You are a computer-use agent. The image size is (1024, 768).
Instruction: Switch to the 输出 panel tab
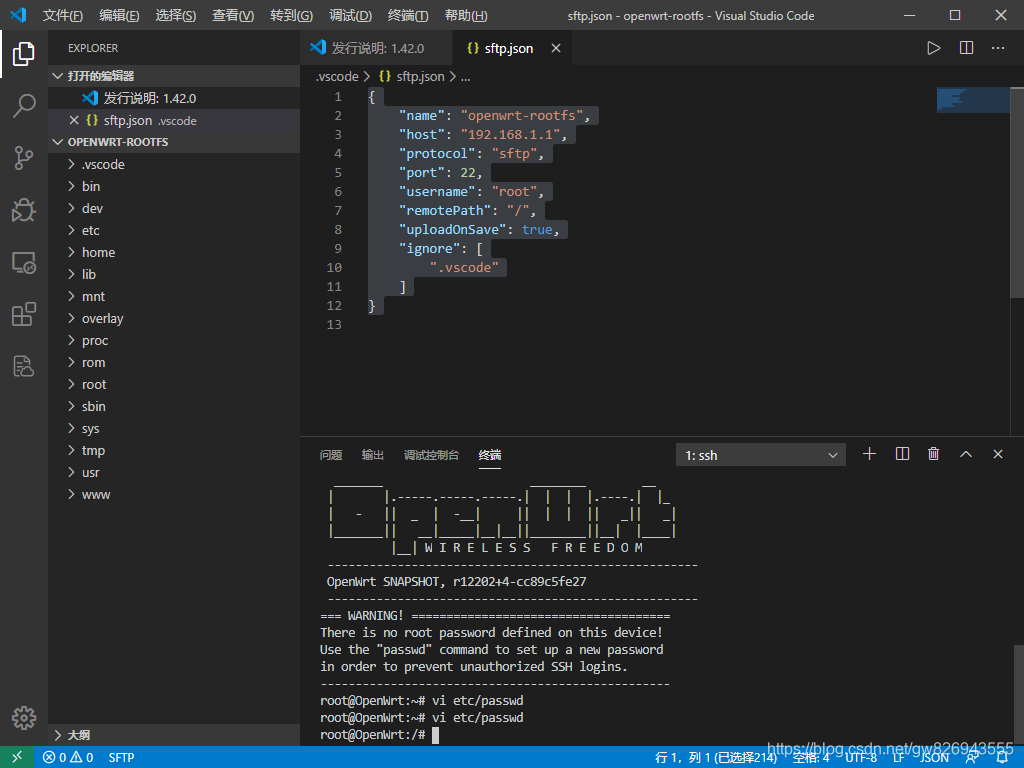[373, 455]
